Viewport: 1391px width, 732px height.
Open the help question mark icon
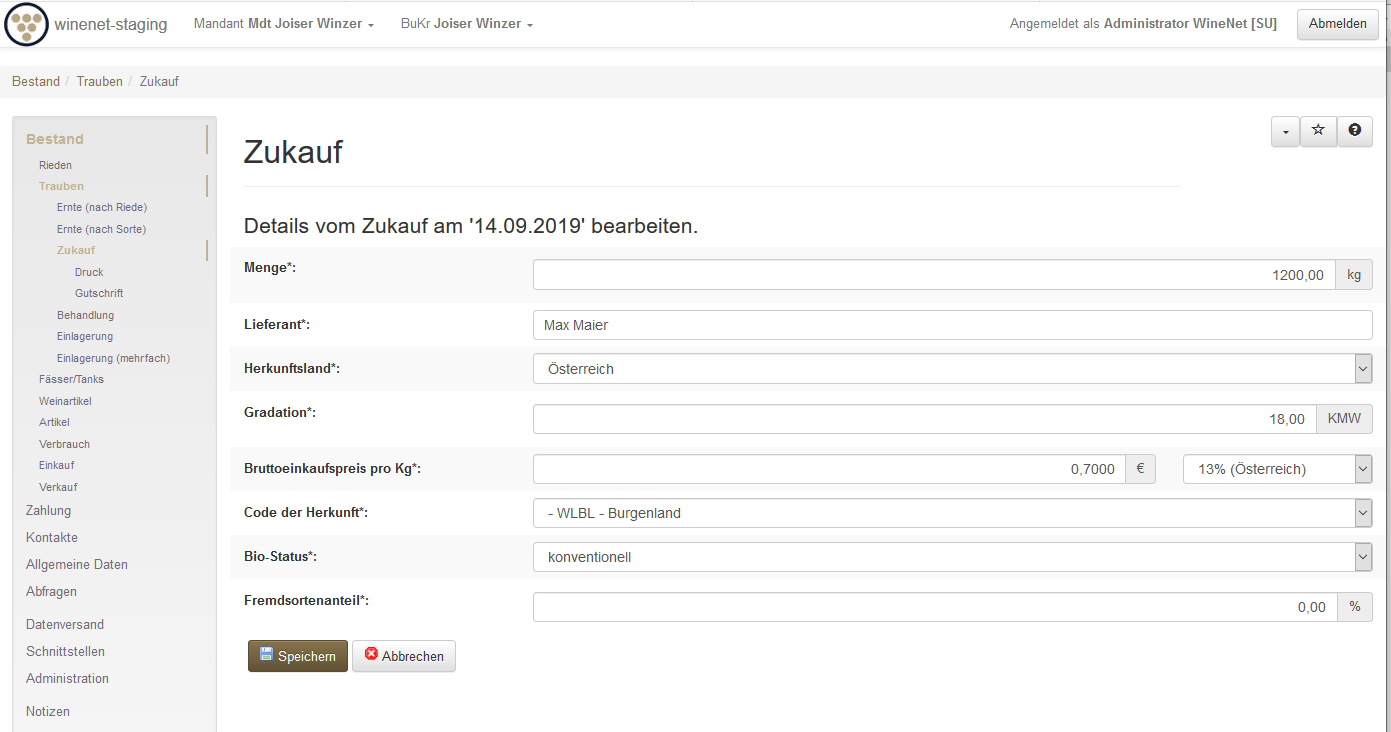1354,131
